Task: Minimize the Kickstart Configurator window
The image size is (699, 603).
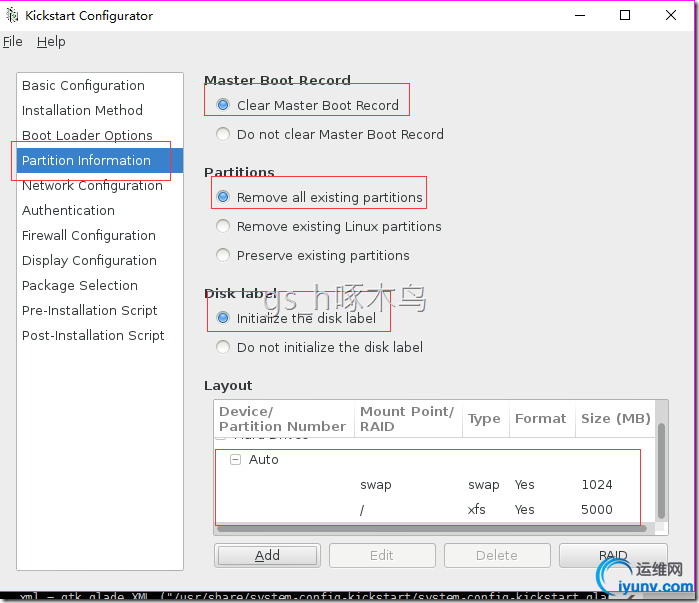Action: click(x=580, y=16)
